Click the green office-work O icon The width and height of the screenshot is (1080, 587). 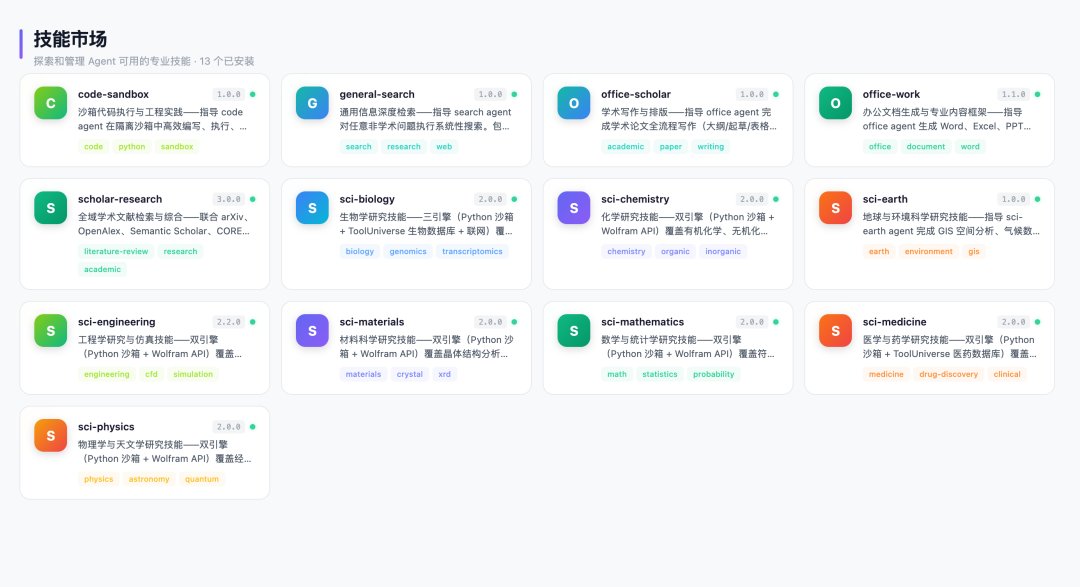[x=836, y=103]
